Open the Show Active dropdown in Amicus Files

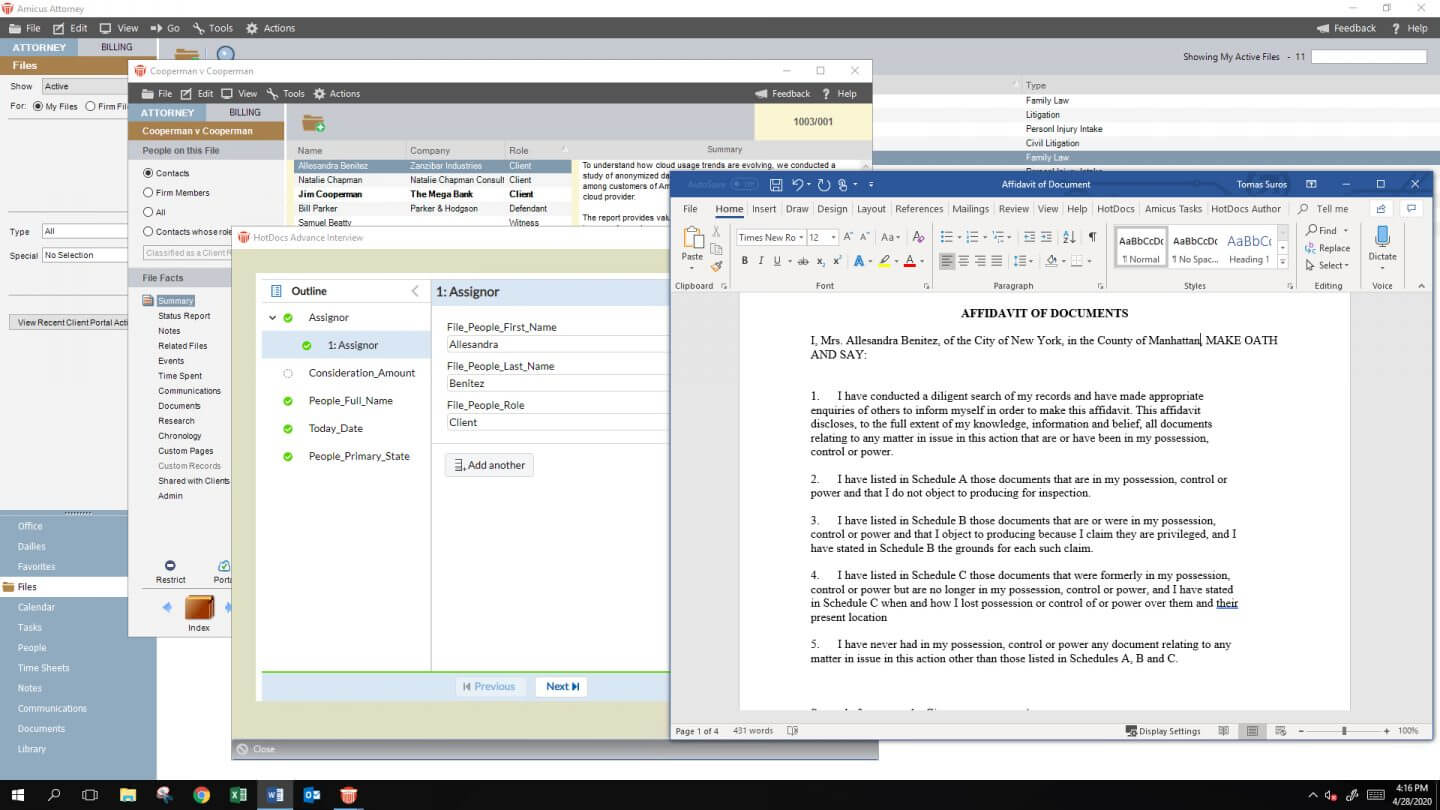[85, 86]
